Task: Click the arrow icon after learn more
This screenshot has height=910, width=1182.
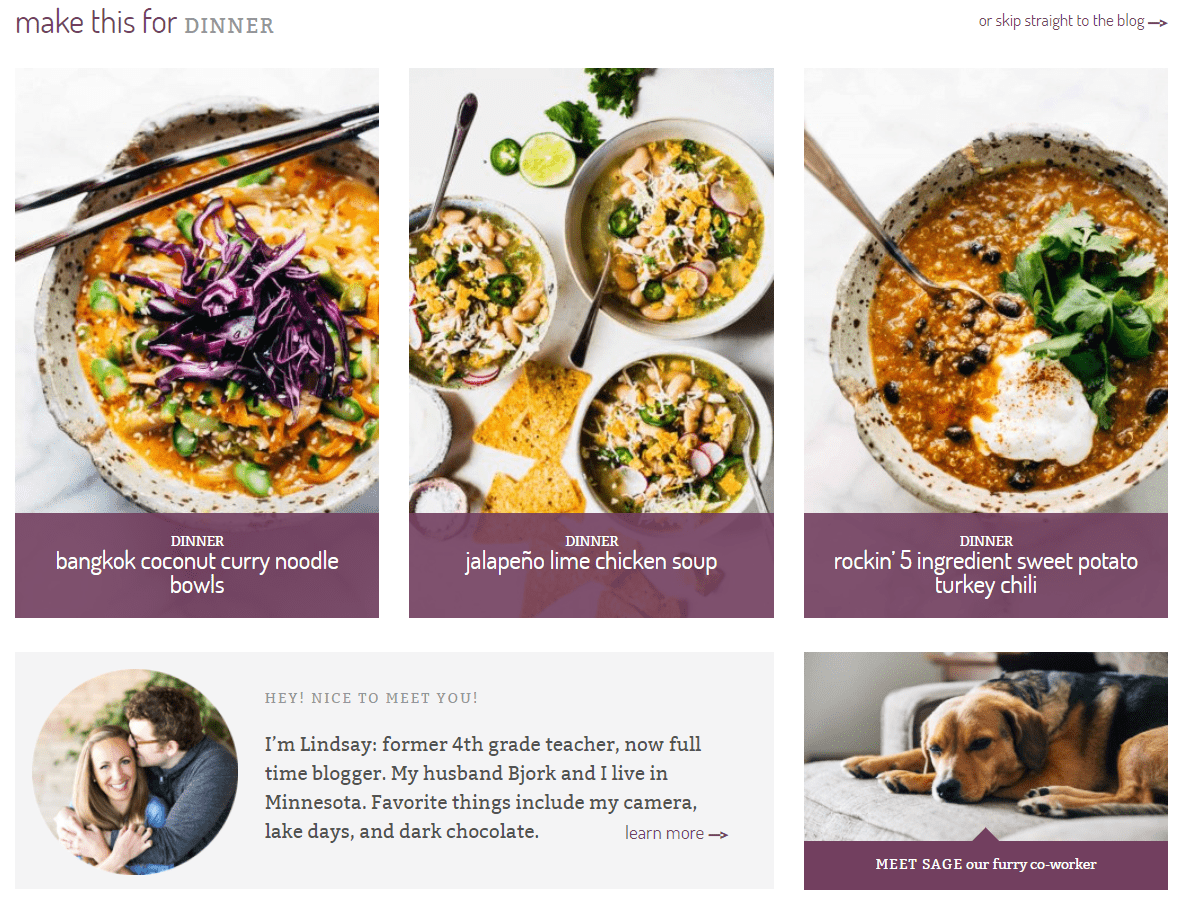Action: click(718, 835)
